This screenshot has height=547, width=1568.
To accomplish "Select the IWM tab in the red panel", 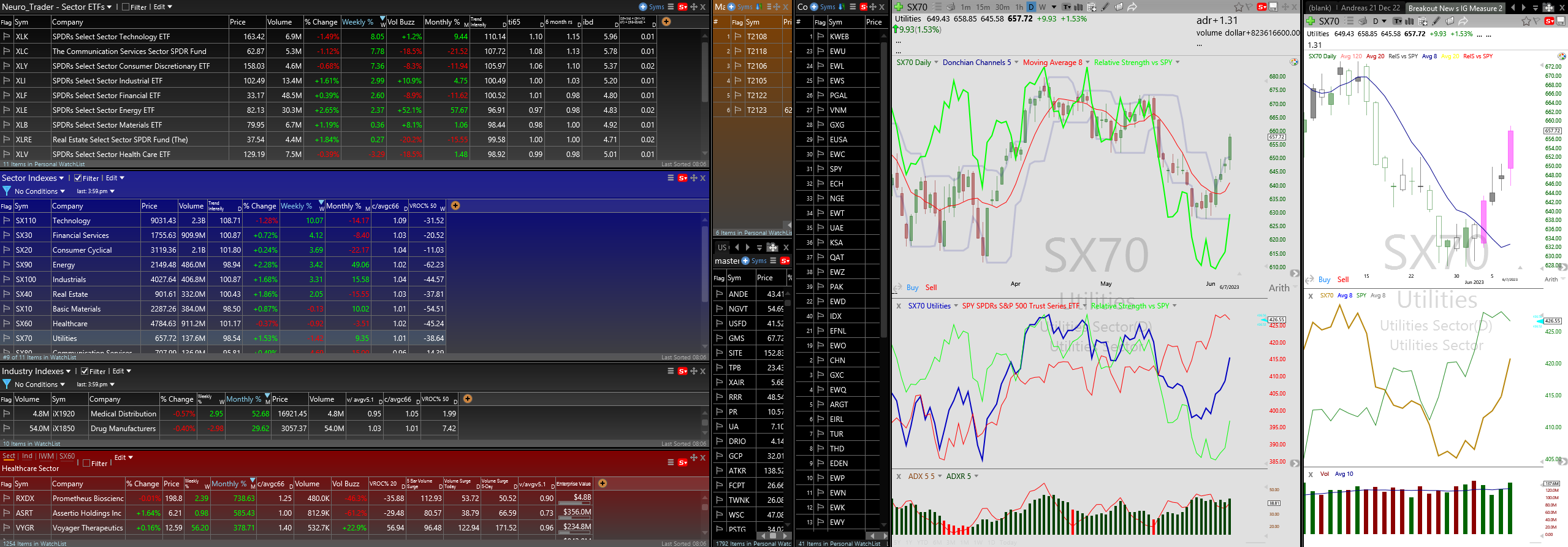I will [x=46, y=456].
